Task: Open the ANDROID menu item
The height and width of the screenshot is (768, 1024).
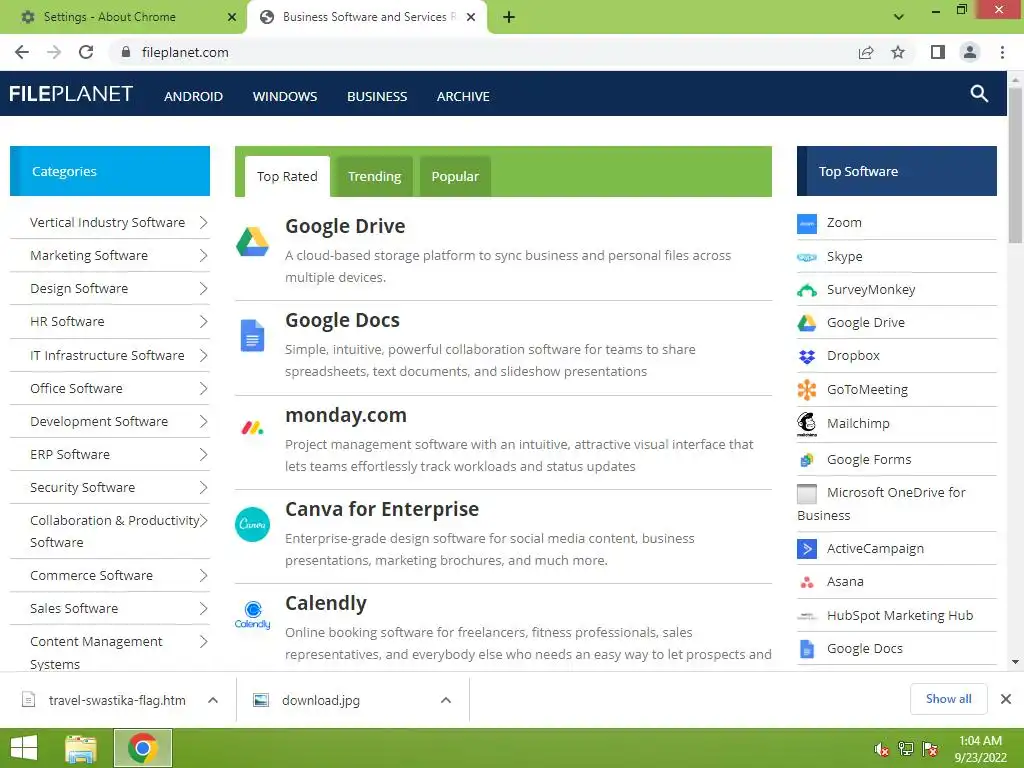Action: [x=193, y=97]
